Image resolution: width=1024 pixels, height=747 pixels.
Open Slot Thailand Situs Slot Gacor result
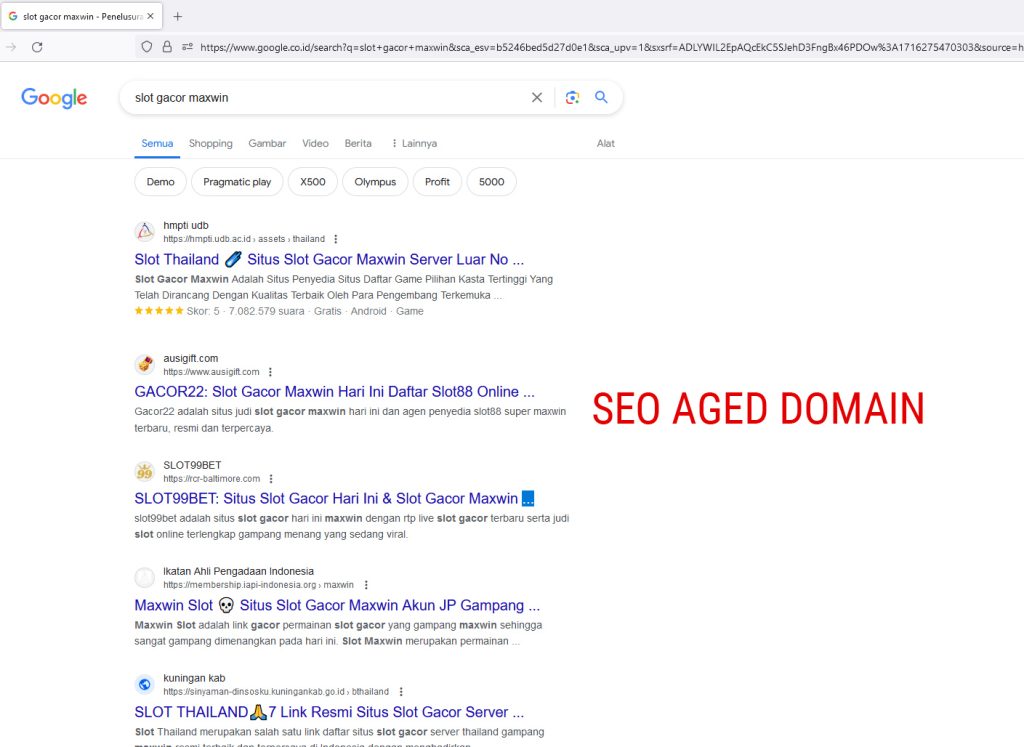[x=329, y=259]
